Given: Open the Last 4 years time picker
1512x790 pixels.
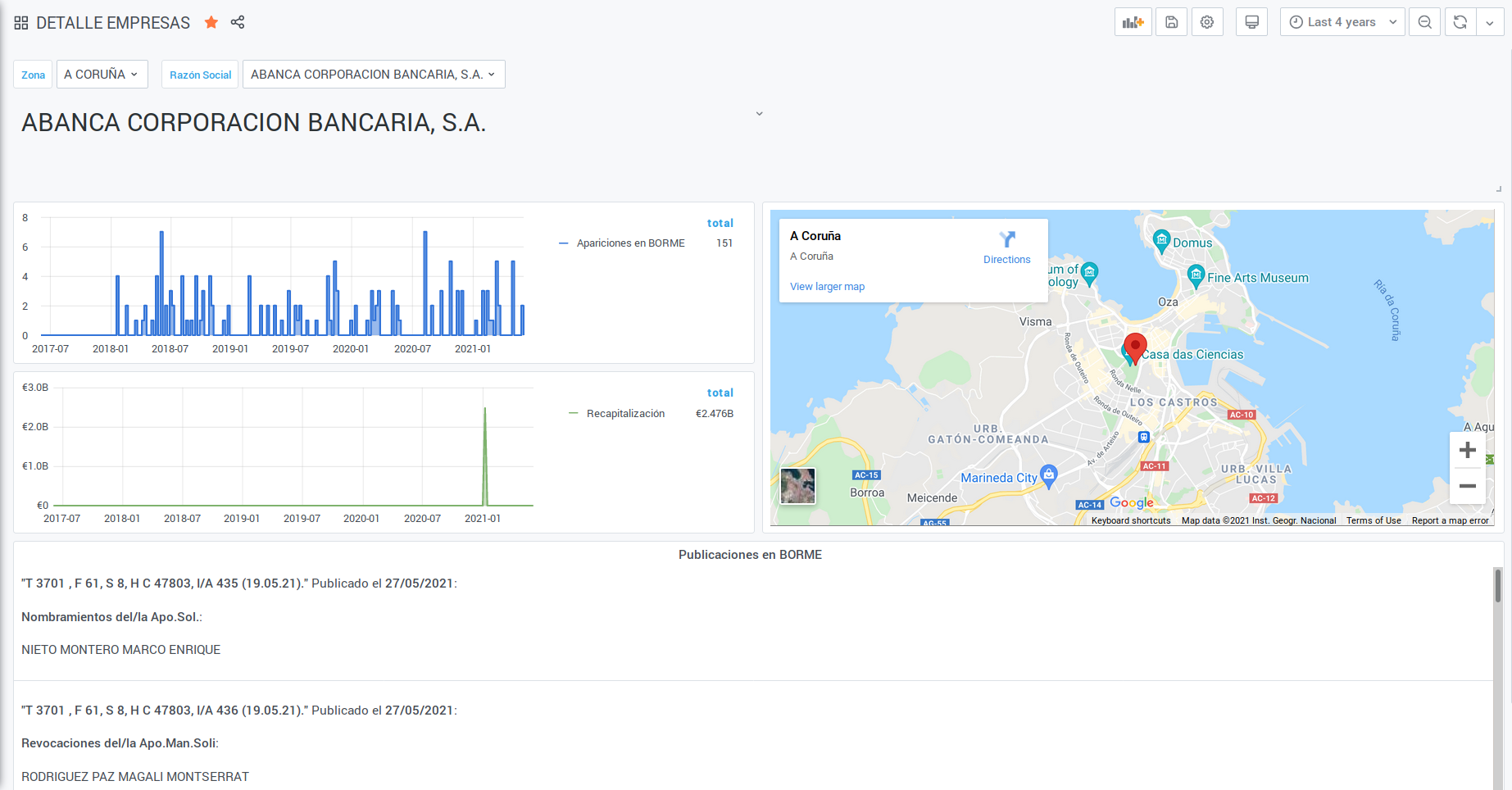Looking at the screenshot, I should pyautogui.click(x=1342, y=22).
